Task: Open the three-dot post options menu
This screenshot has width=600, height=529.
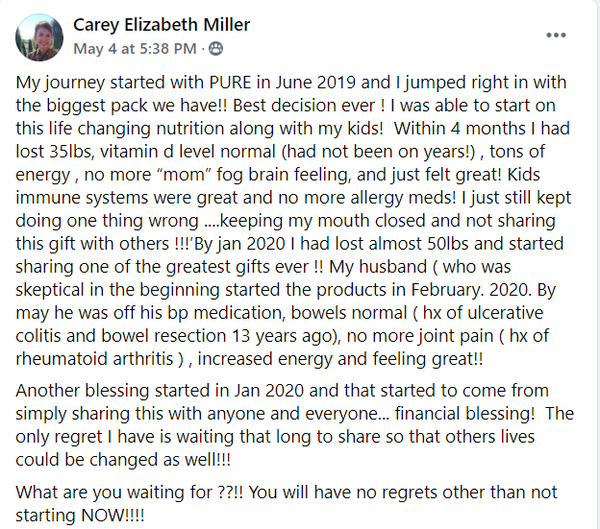Action: pyautogui.click(x=556, y=35)
